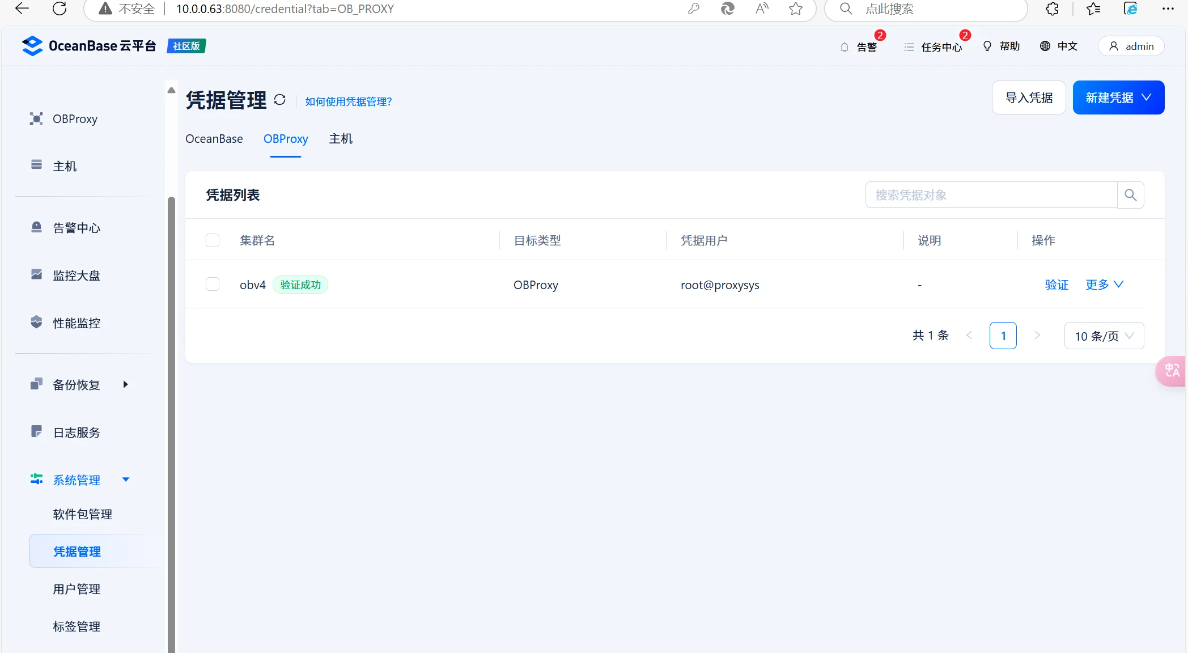Open the 10 条/页 page size dropdown

point(1103,335)
